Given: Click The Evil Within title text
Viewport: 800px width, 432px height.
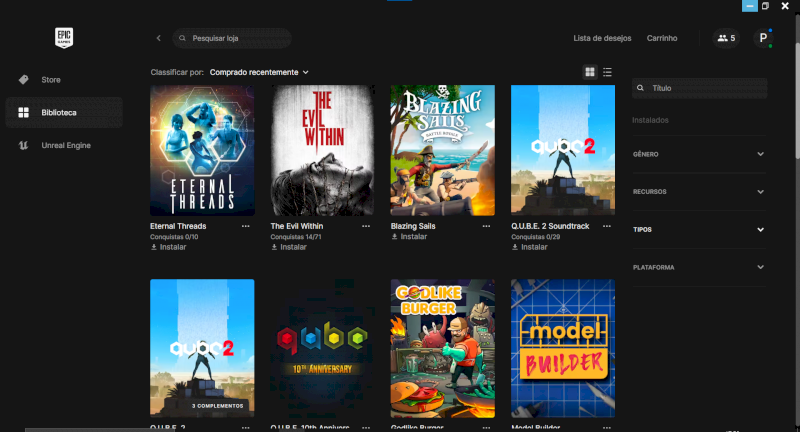Looking at the screenshot, I should coord(297,226).
